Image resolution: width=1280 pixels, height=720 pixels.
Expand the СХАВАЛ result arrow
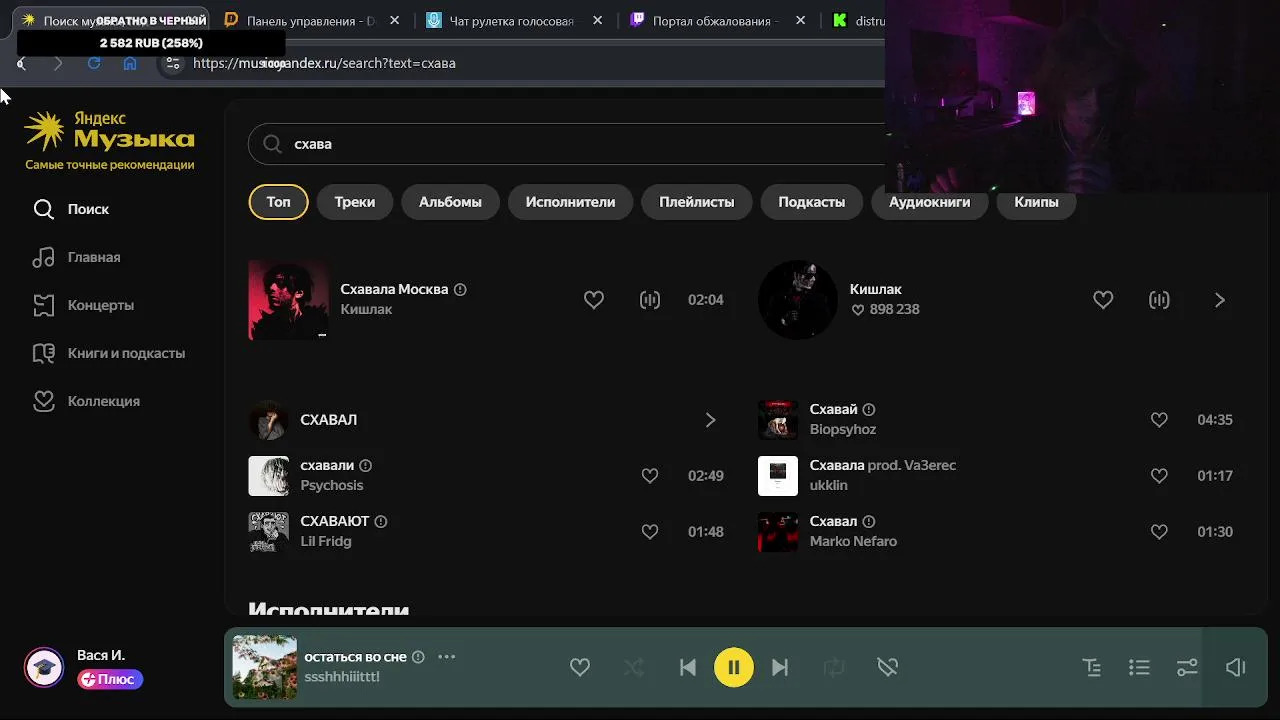710,420
